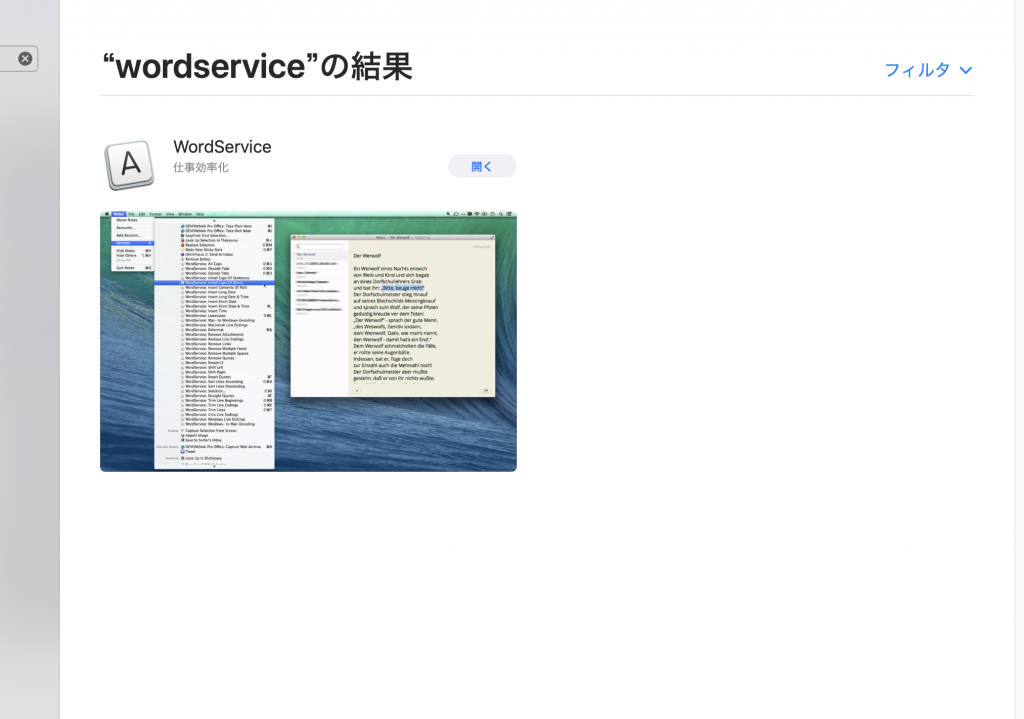Image resolution: width=1024 pixels, height=719 pixels.
Task: Open the フィルタ dropdown
Action: pyautogui.click(x=928, y=70)
